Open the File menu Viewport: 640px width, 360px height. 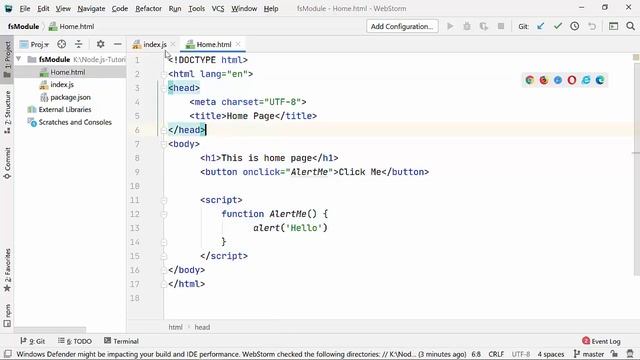tap(25, 8)
